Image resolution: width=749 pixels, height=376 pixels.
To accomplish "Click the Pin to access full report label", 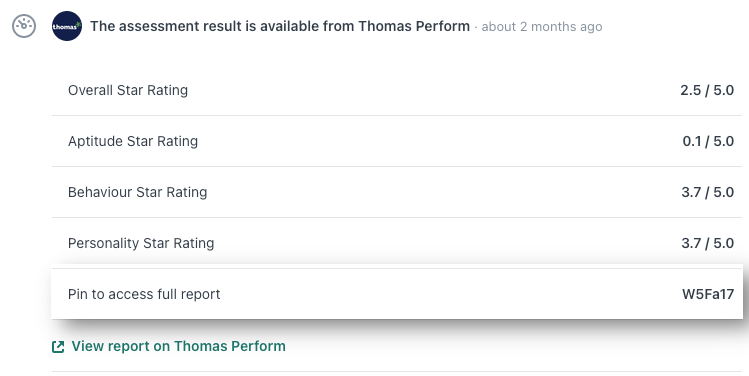I will [x=144, y=294].
